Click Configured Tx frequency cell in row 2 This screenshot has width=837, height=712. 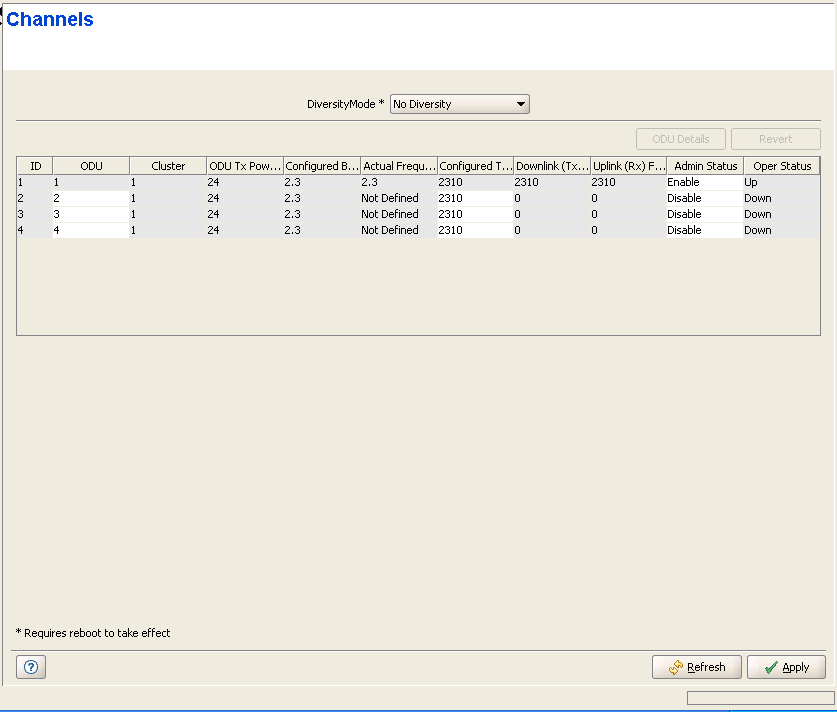474,199
